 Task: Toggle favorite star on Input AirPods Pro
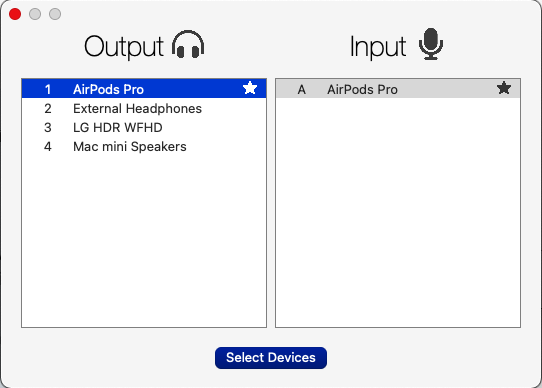coord(504,88)
